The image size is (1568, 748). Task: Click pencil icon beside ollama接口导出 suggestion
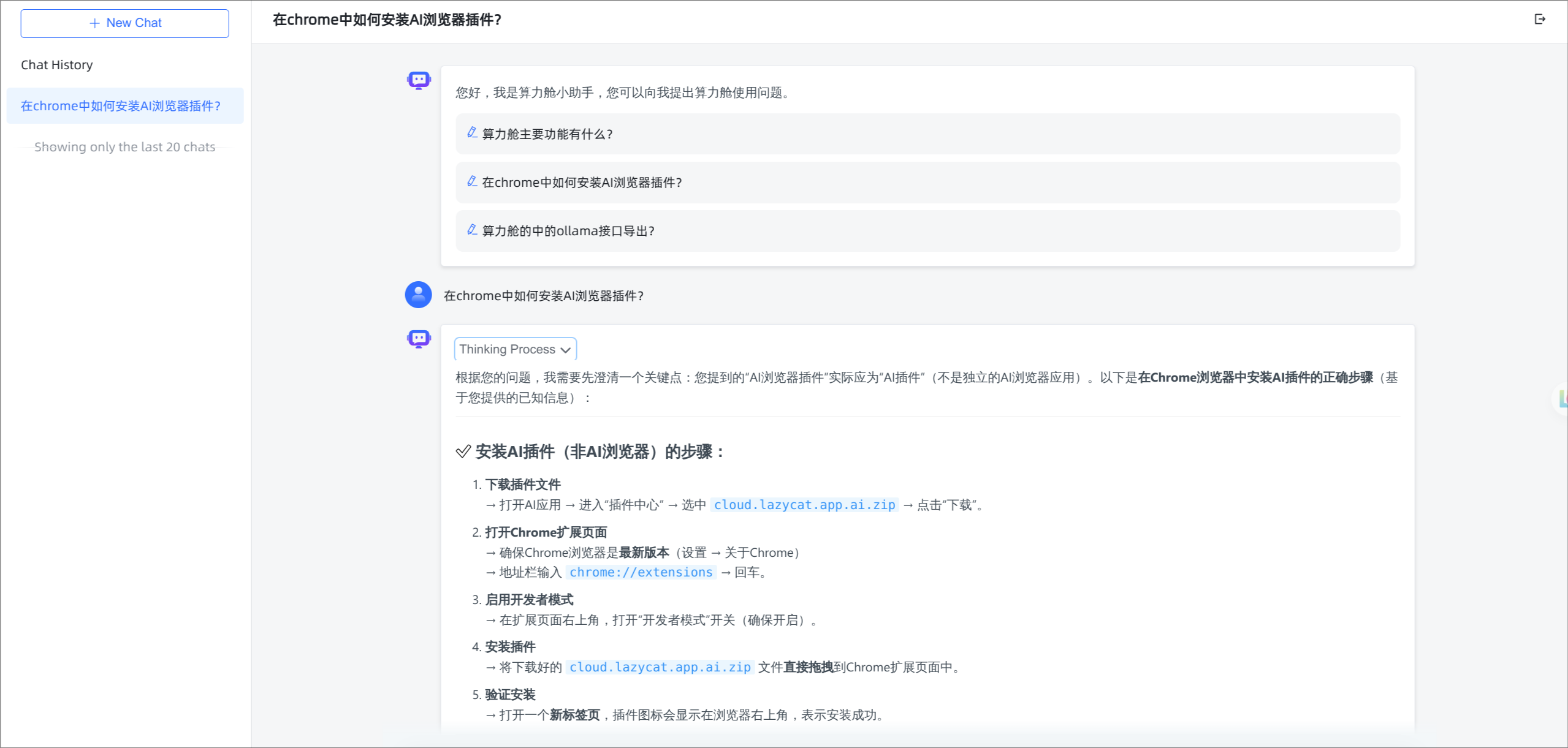472,229
